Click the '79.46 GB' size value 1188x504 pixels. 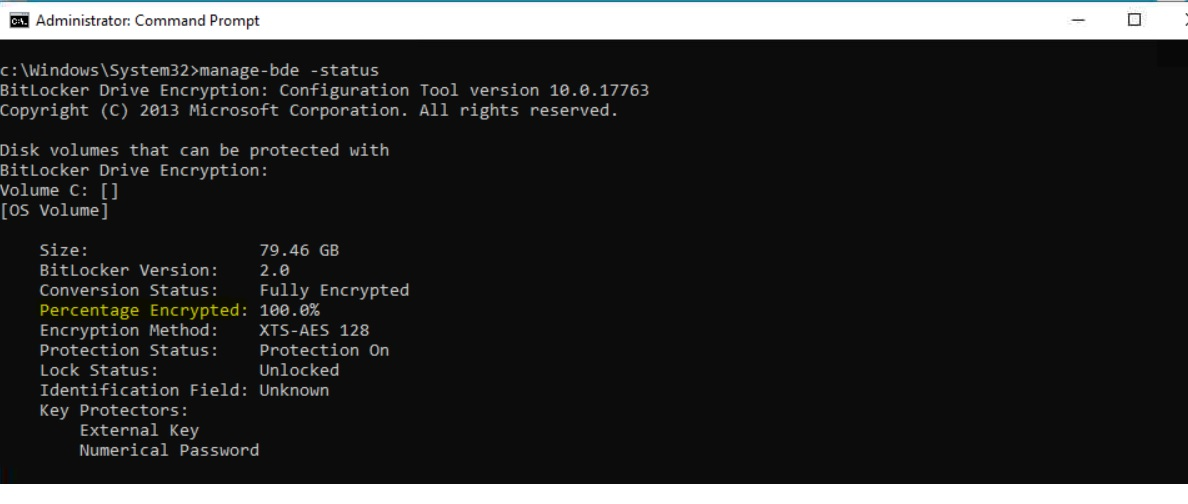(299, 250)
